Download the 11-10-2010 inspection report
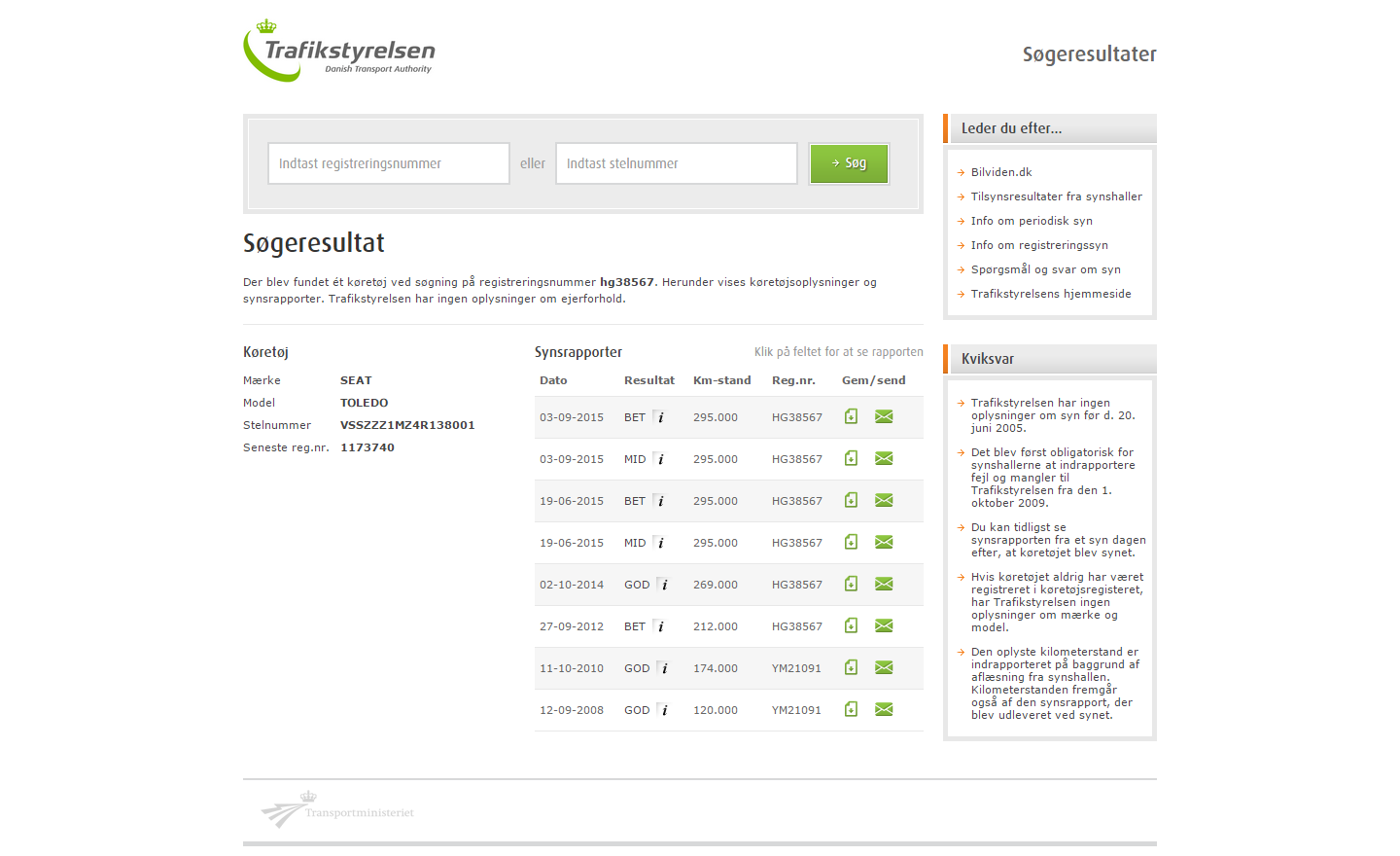 851,667
